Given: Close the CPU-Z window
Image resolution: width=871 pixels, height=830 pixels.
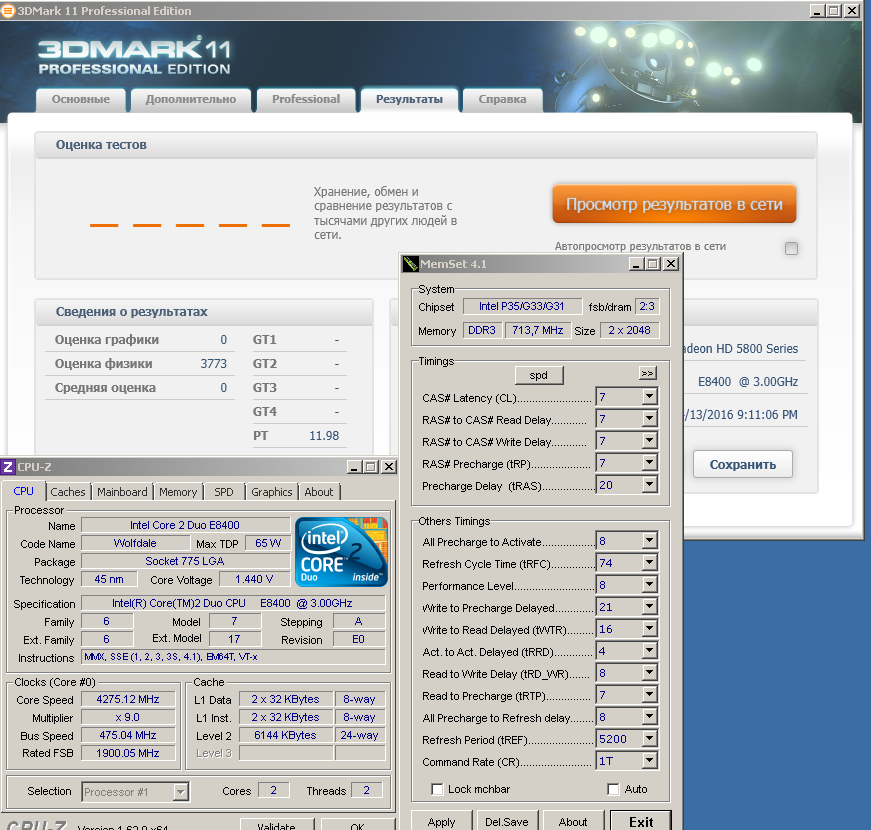Looking at the screenshot, I should coord(389,467).
